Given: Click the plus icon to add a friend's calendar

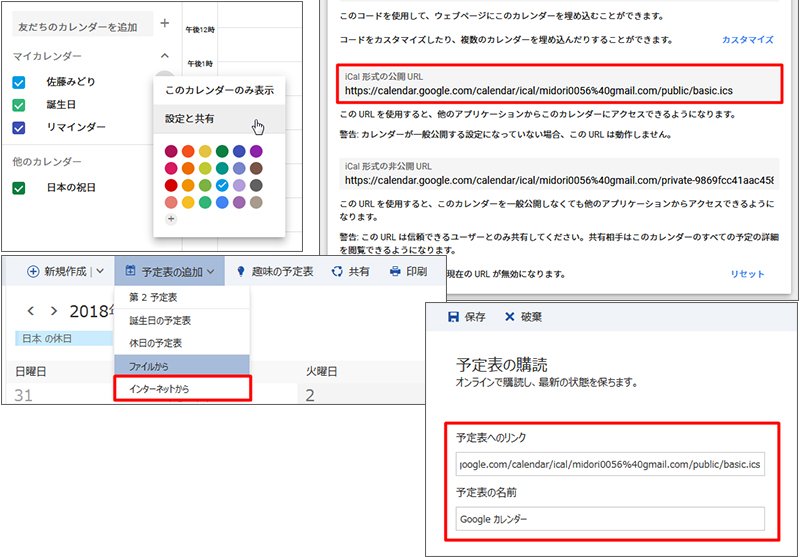Looking at the screenshot, I should click(x=164, y=23).
